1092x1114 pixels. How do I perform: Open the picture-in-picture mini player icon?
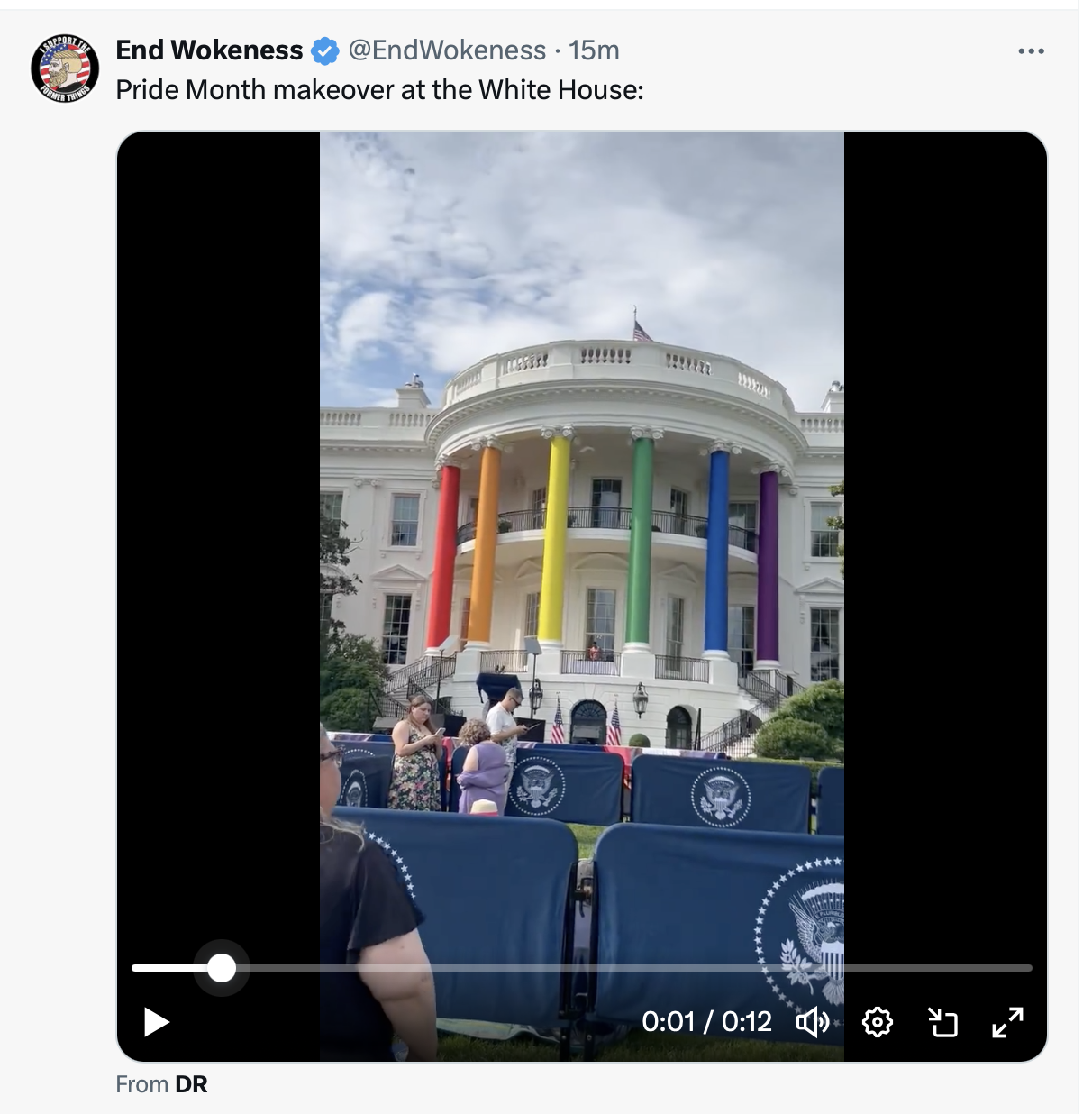[942, 1022]
